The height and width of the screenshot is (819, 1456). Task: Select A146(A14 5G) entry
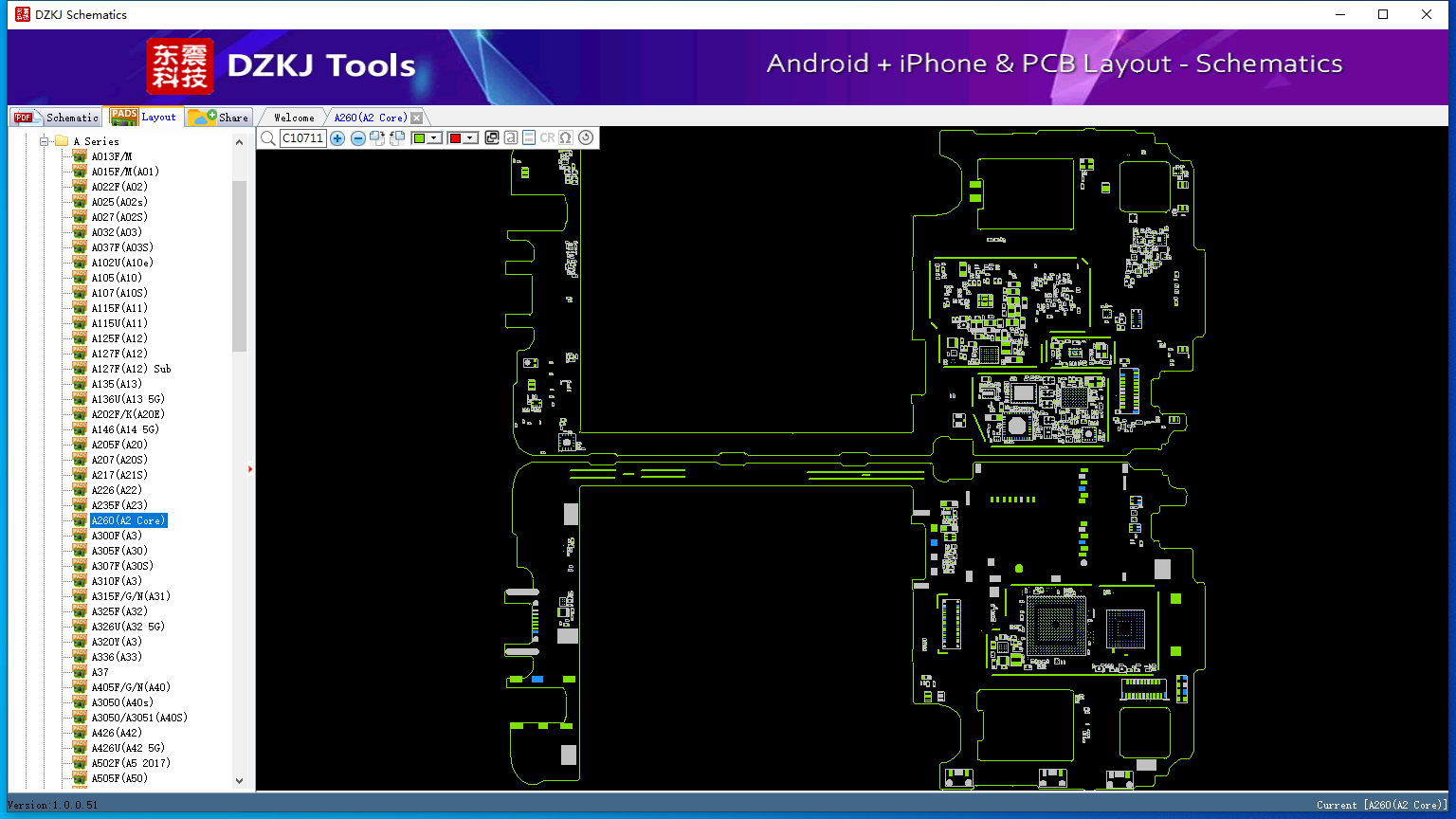click(x=125, y=429)
